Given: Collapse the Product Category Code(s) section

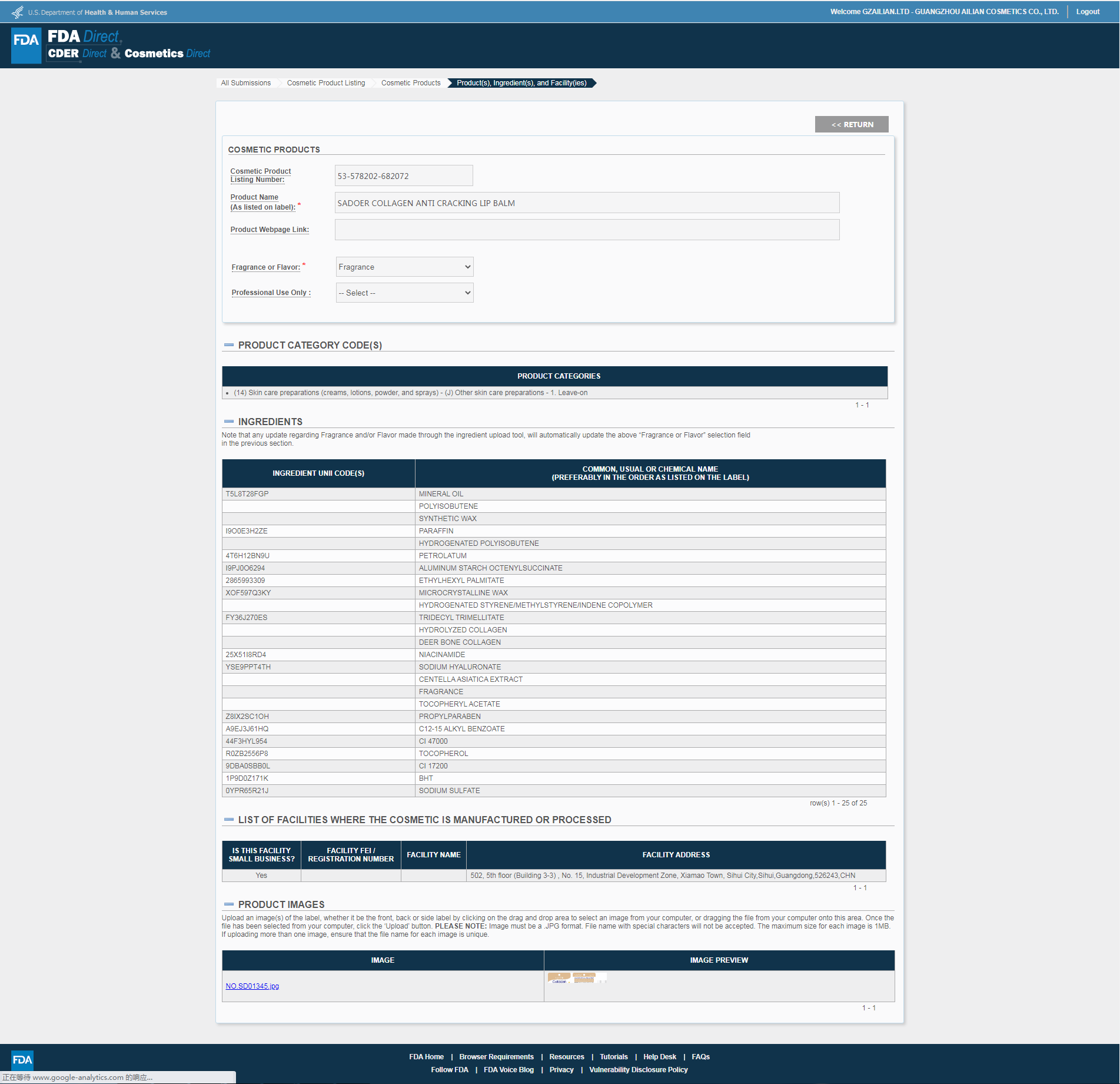Looking at the screenshot, I should click(229, 345).
